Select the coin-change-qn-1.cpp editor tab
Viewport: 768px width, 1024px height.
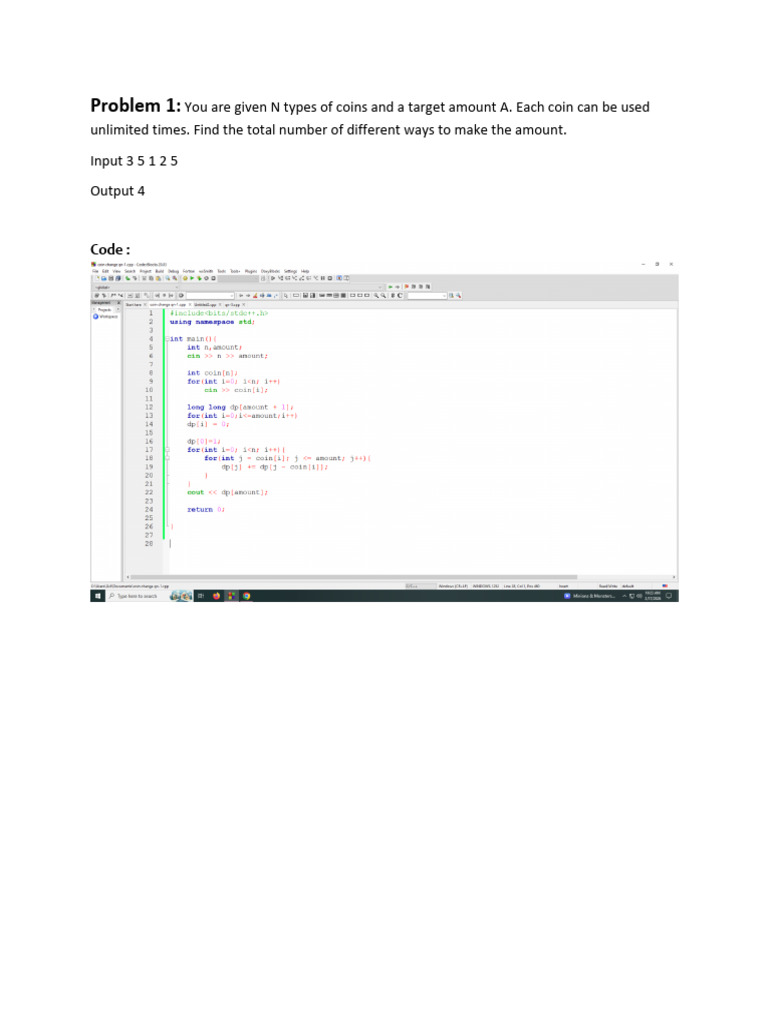point(168,305)
